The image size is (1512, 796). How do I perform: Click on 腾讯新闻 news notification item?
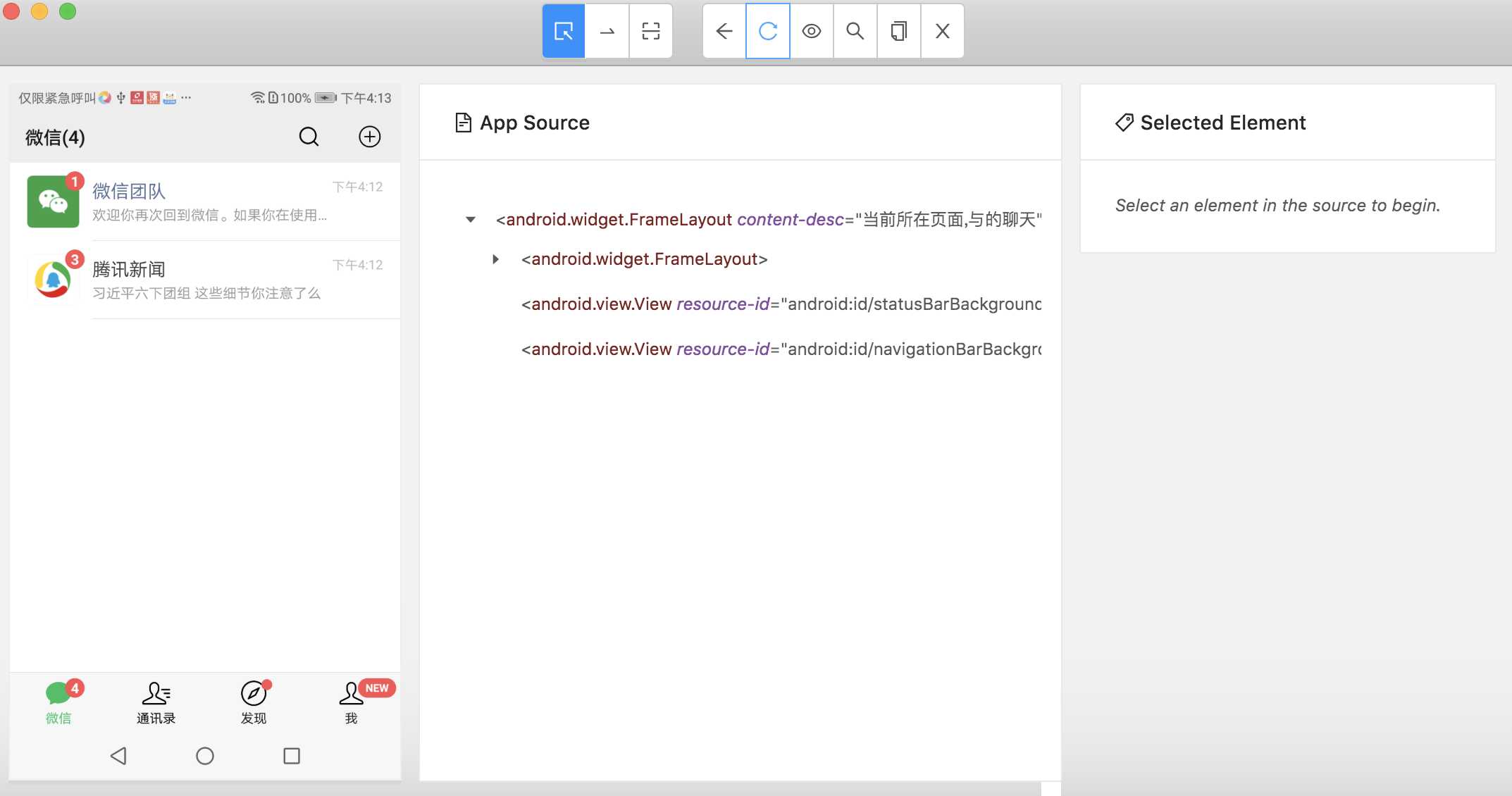click(x=205, y=280)
